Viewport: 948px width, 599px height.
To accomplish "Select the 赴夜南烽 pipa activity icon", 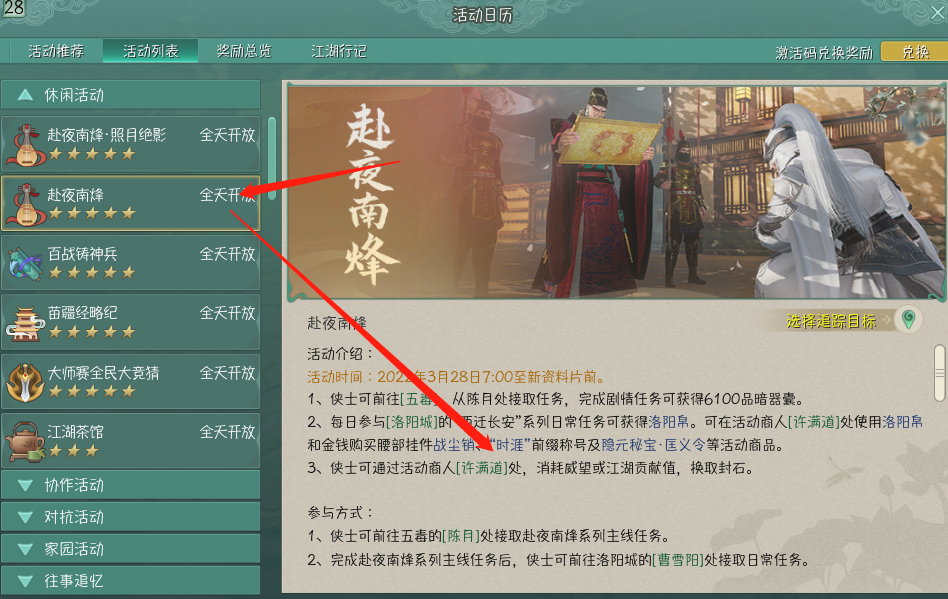I will click(x=25, y=204).
